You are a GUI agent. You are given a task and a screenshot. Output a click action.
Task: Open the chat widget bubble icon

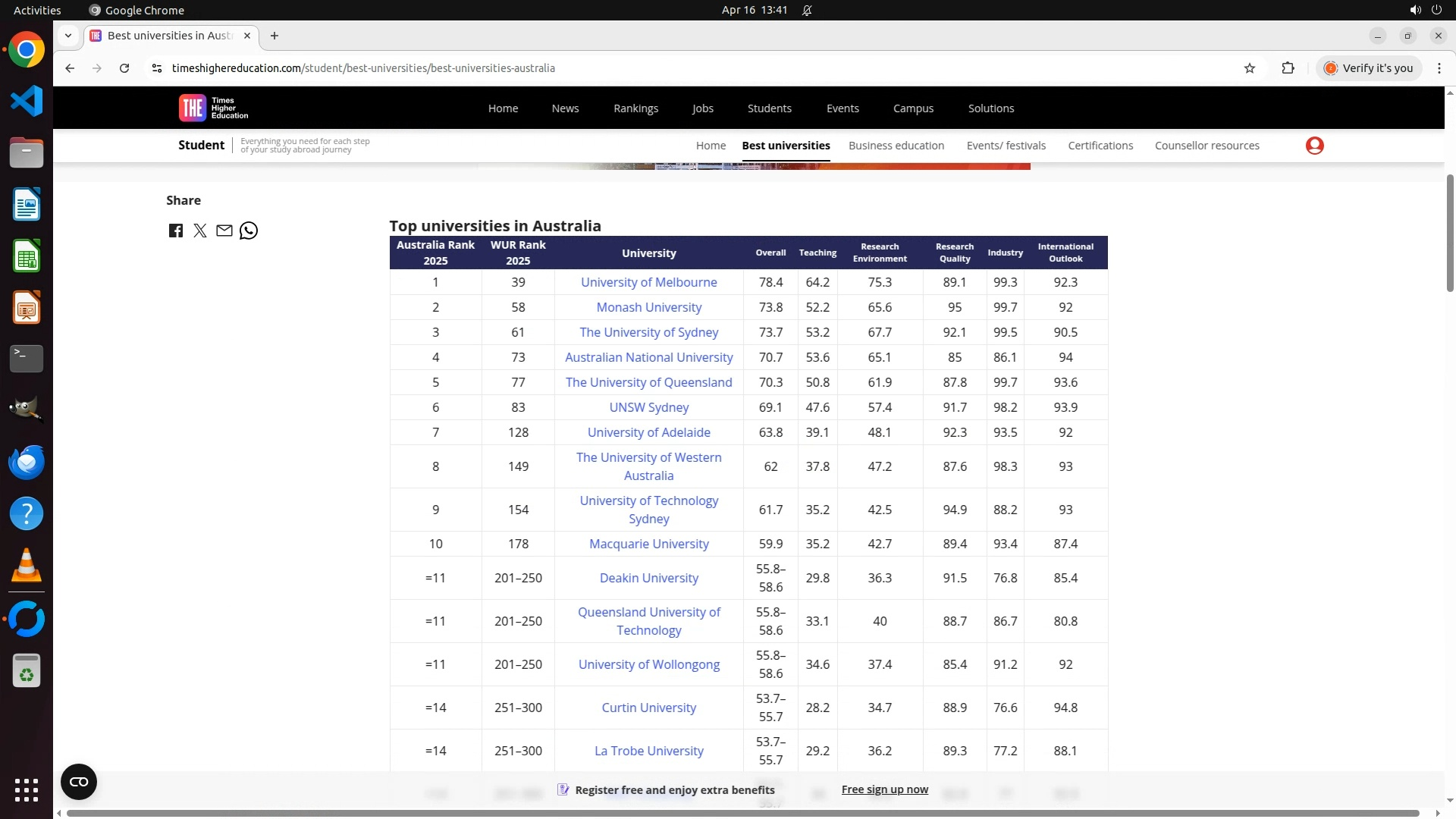pos(79,782)
